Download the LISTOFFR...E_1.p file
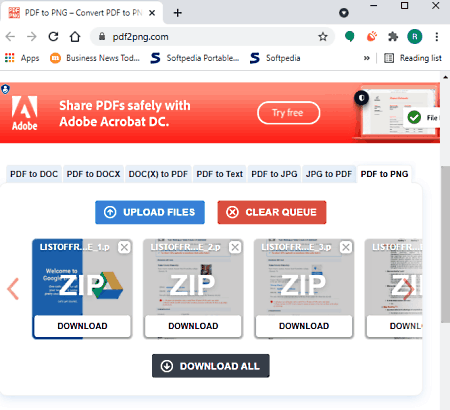Screen dimensions: 450x410 [82, 326]
